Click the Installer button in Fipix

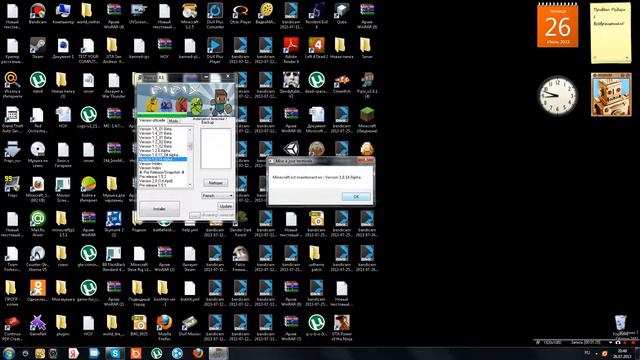tap(159, 209)
